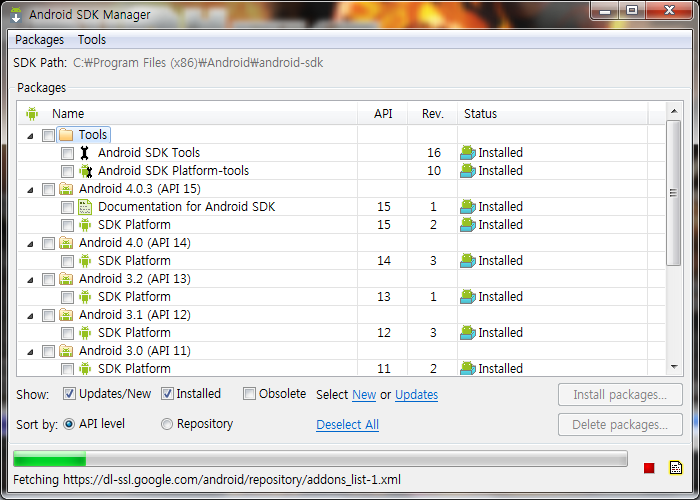Click the API 12 SDK Platform android icon
The width and height of the screenshot is (700, 500).
click(85, 333)
